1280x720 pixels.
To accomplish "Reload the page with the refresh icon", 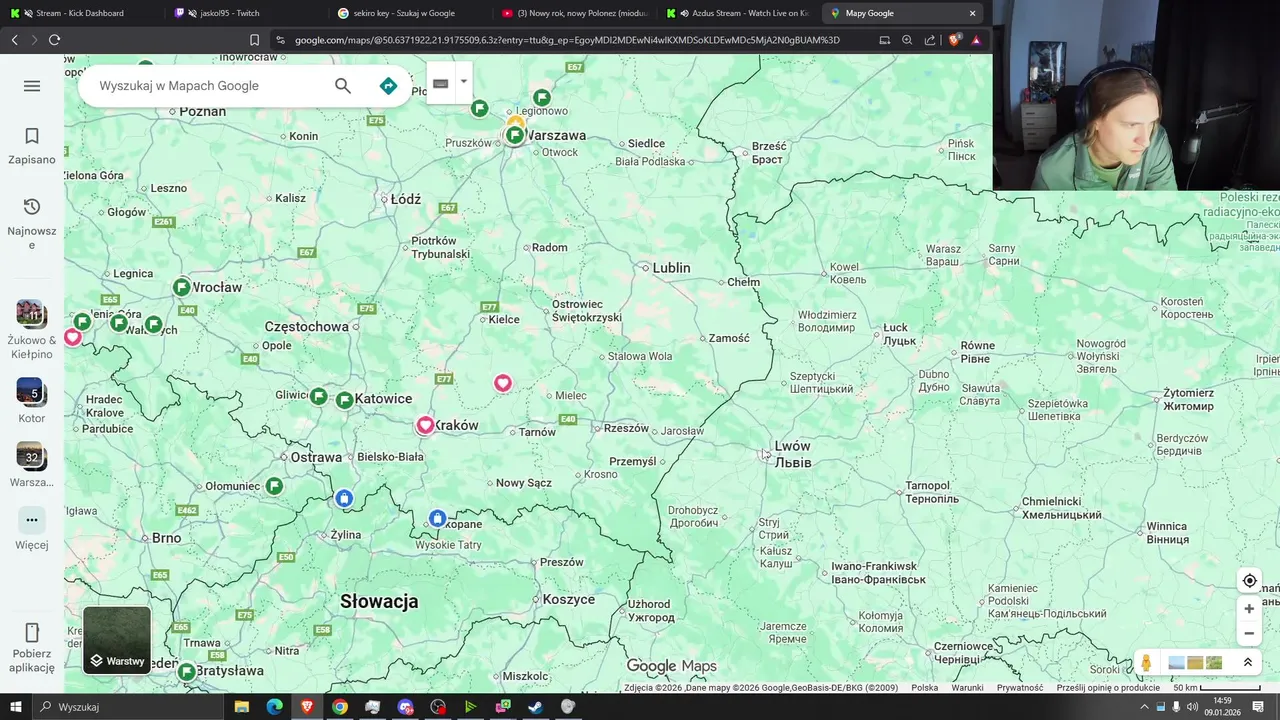I will pyautogui.click(x=54, y=40).
